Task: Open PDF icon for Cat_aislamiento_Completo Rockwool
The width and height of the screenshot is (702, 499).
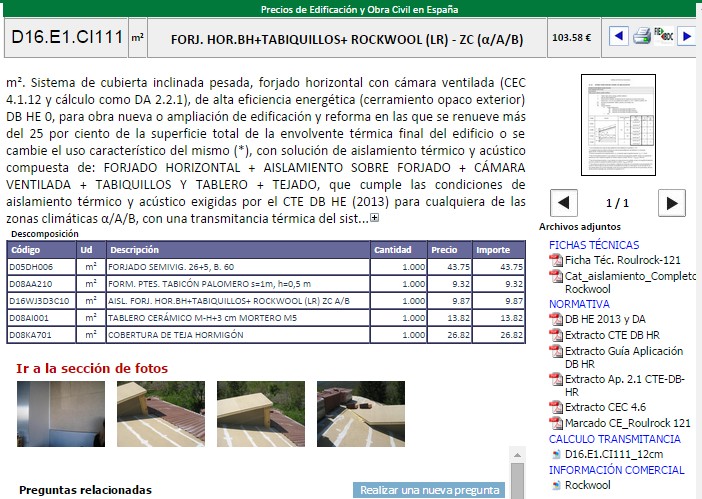Action: coord(556,276)
